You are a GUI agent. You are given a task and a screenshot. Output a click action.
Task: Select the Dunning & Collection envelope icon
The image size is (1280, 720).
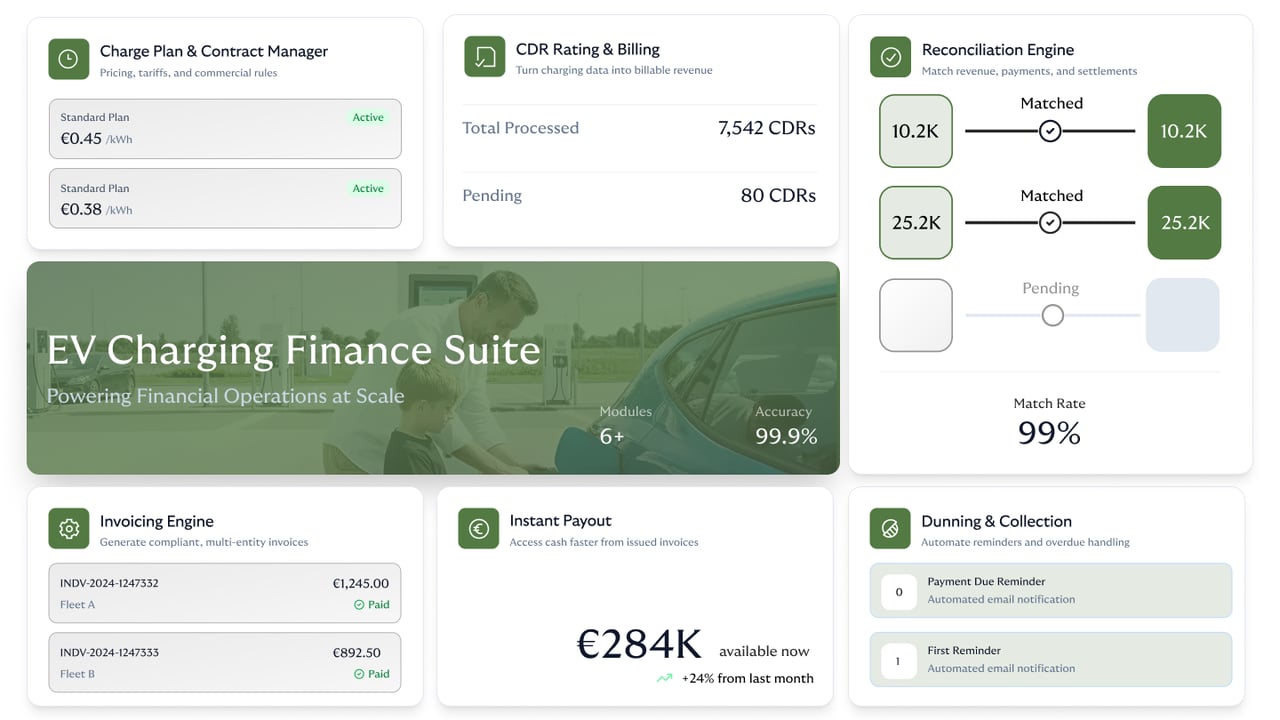click(x=889, y=528)
